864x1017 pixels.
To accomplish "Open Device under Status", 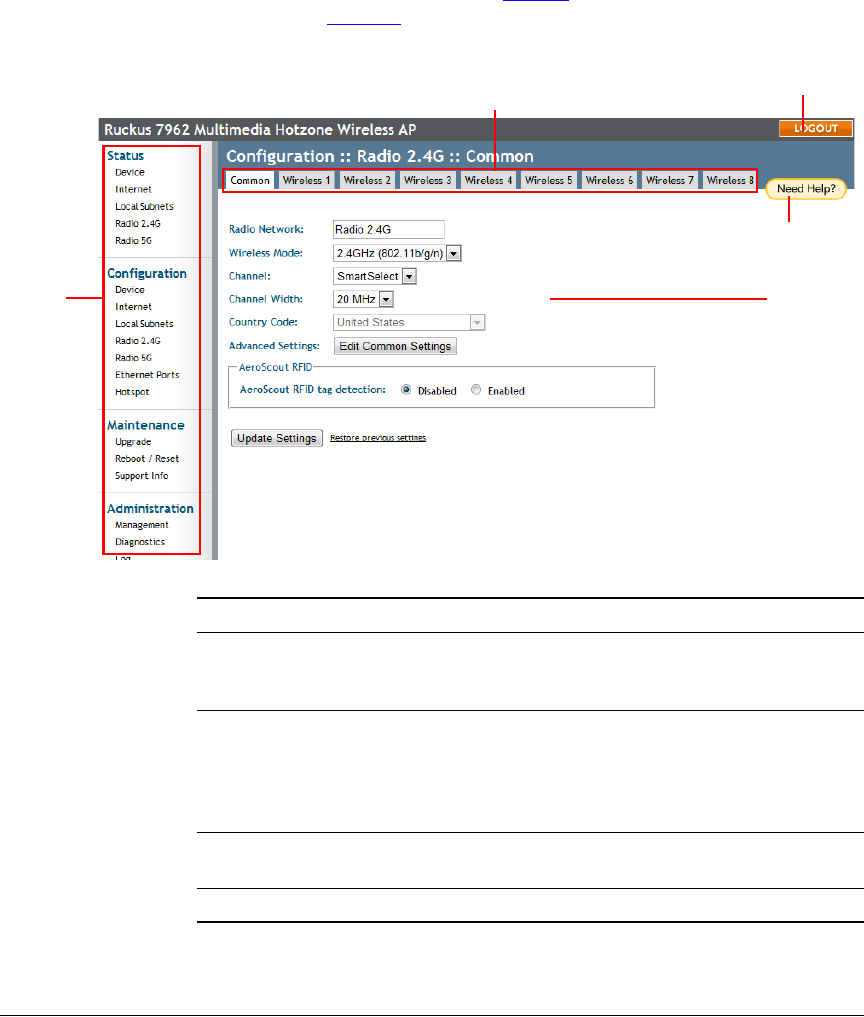I will tap(130, 173).
